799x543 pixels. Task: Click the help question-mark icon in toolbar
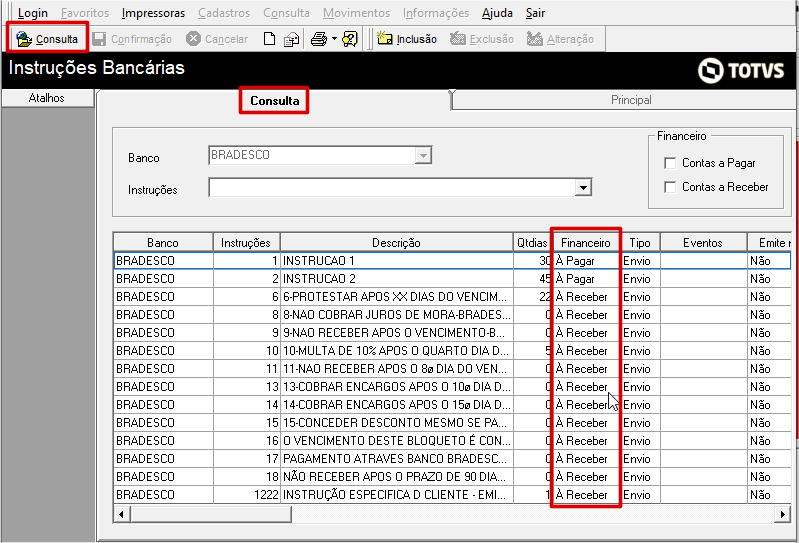[x=350, y=39]
